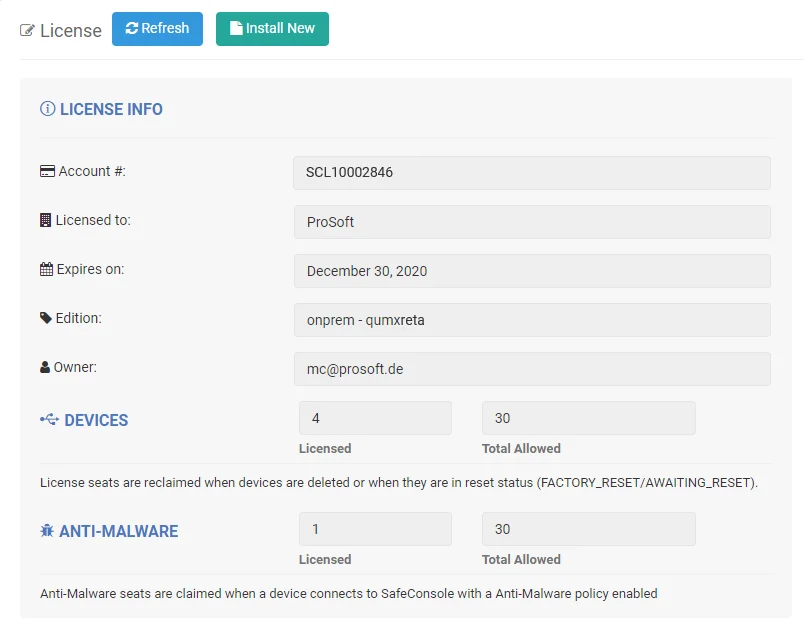Screen dimensions: 804x630
Task: Click the USB icon beside Devices heading
Action: [x=49, y=420]
